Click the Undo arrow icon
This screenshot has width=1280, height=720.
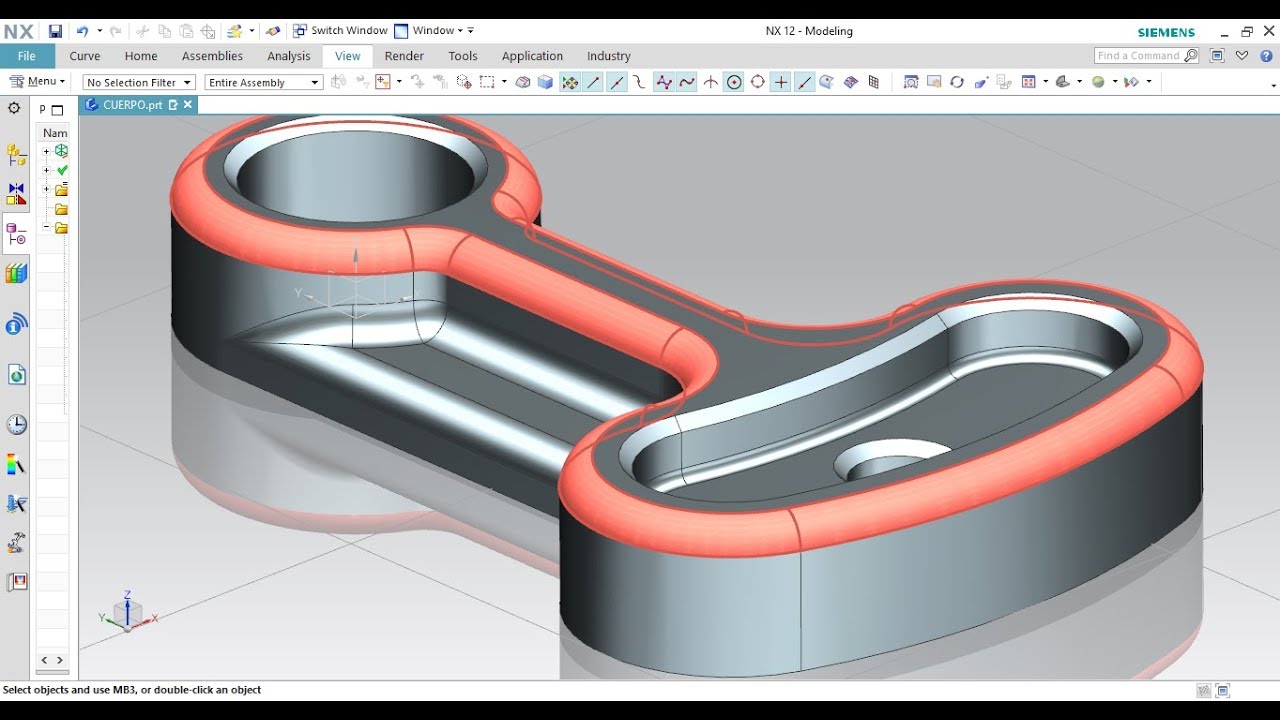(x=83, y=31)
